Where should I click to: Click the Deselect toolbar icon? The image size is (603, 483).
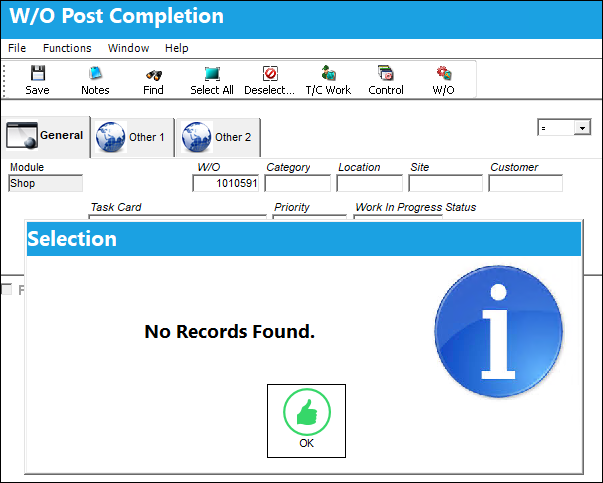[x=270, y=73]
